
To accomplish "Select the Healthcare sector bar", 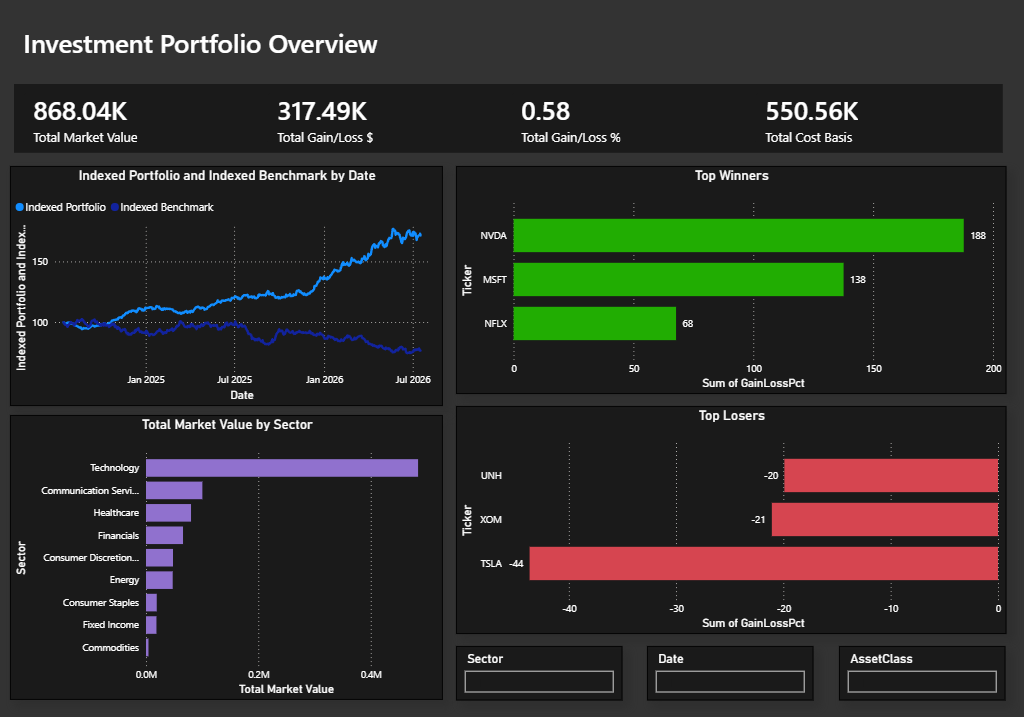I will tap(168, 513).
